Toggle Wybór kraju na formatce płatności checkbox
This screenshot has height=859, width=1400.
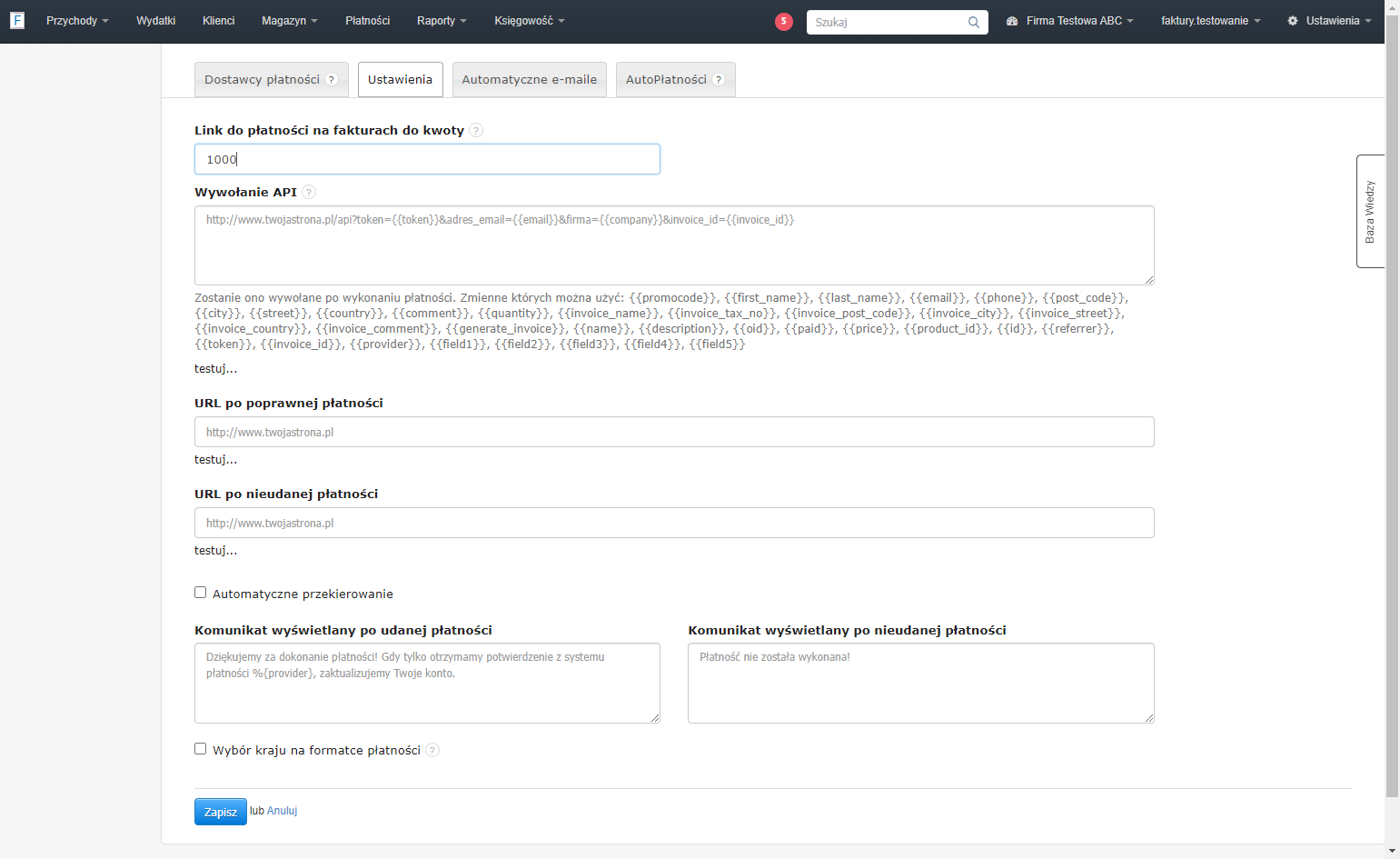pyautogui.click(x=201, y=749)
